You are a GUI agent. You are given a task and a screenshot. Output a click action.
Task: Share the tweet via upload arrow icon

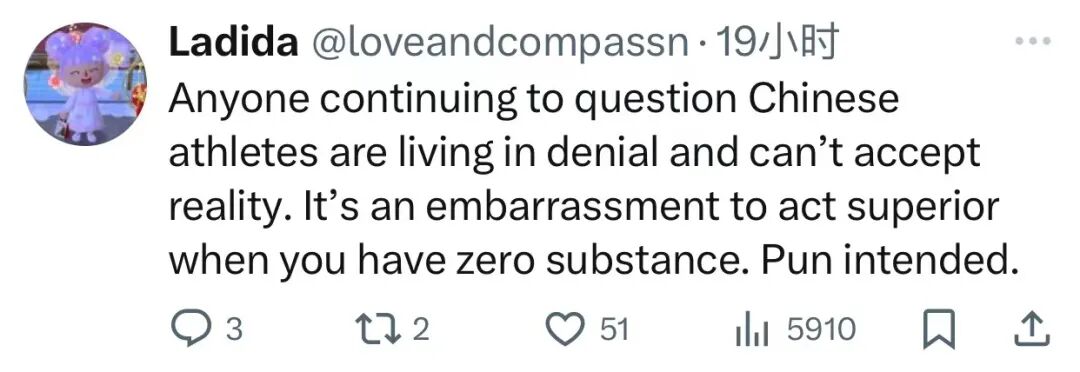pos(1032,329)
